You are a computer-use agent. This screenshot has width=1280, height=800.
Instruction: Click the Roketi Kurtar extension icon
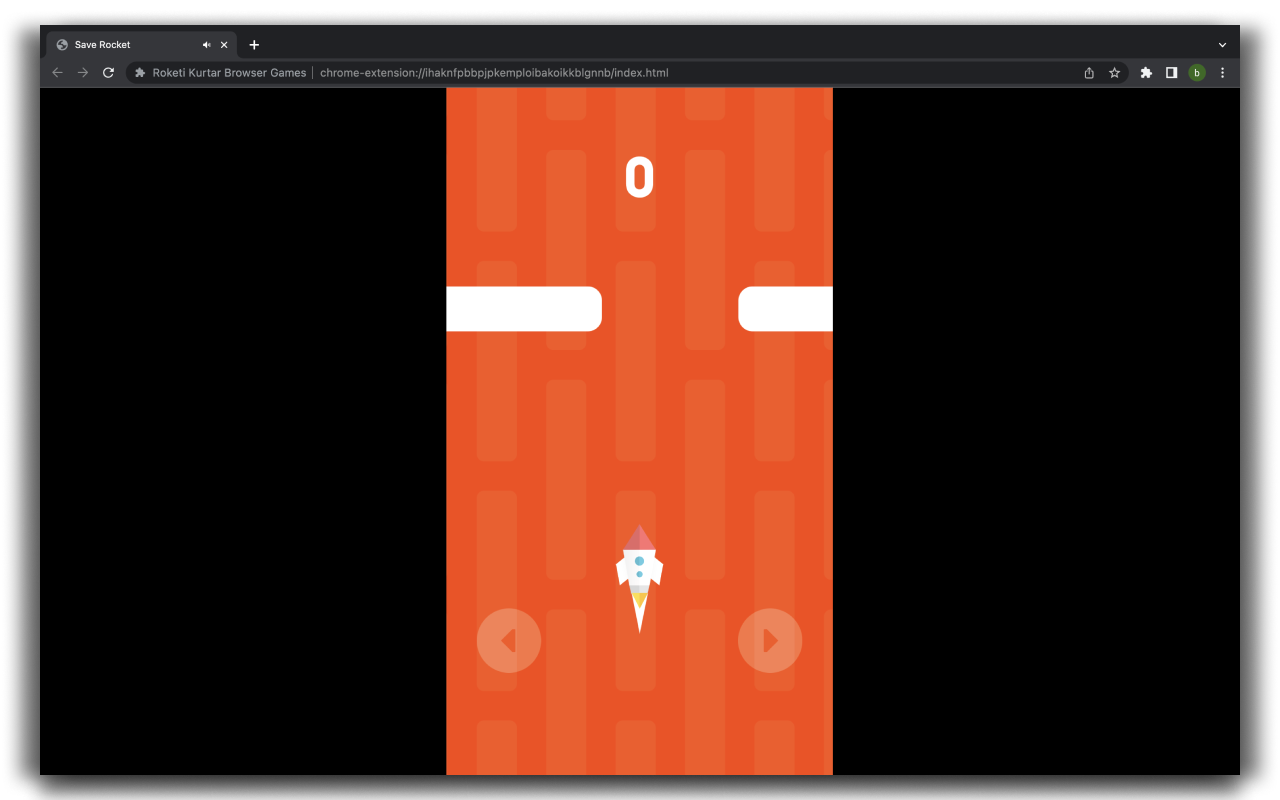(x=139, y=72)
